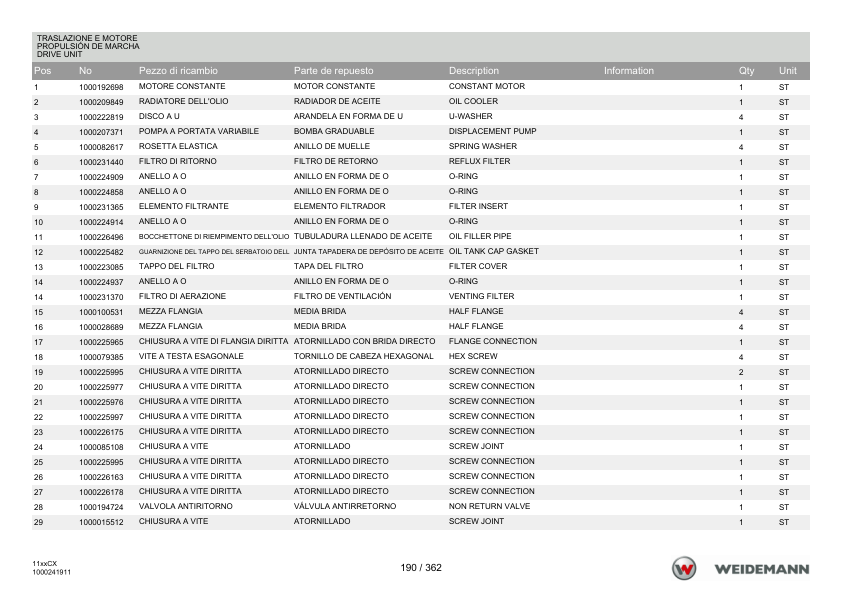Viewport: 842px width, 595px height.
Task: Click the WEIDEMANN brand wordmark
Action: coord(761,569)
